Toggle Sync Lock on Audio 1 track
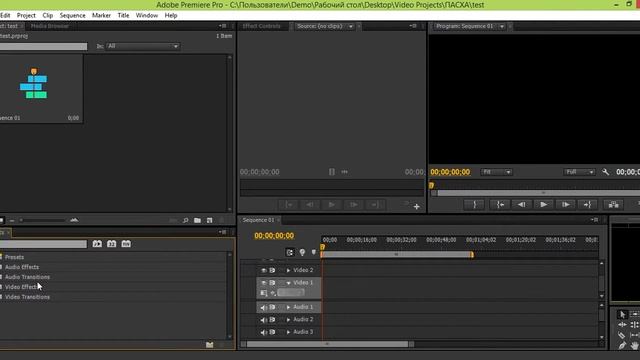The height and width of the screenshot is (360, 640). pos(272,307)
